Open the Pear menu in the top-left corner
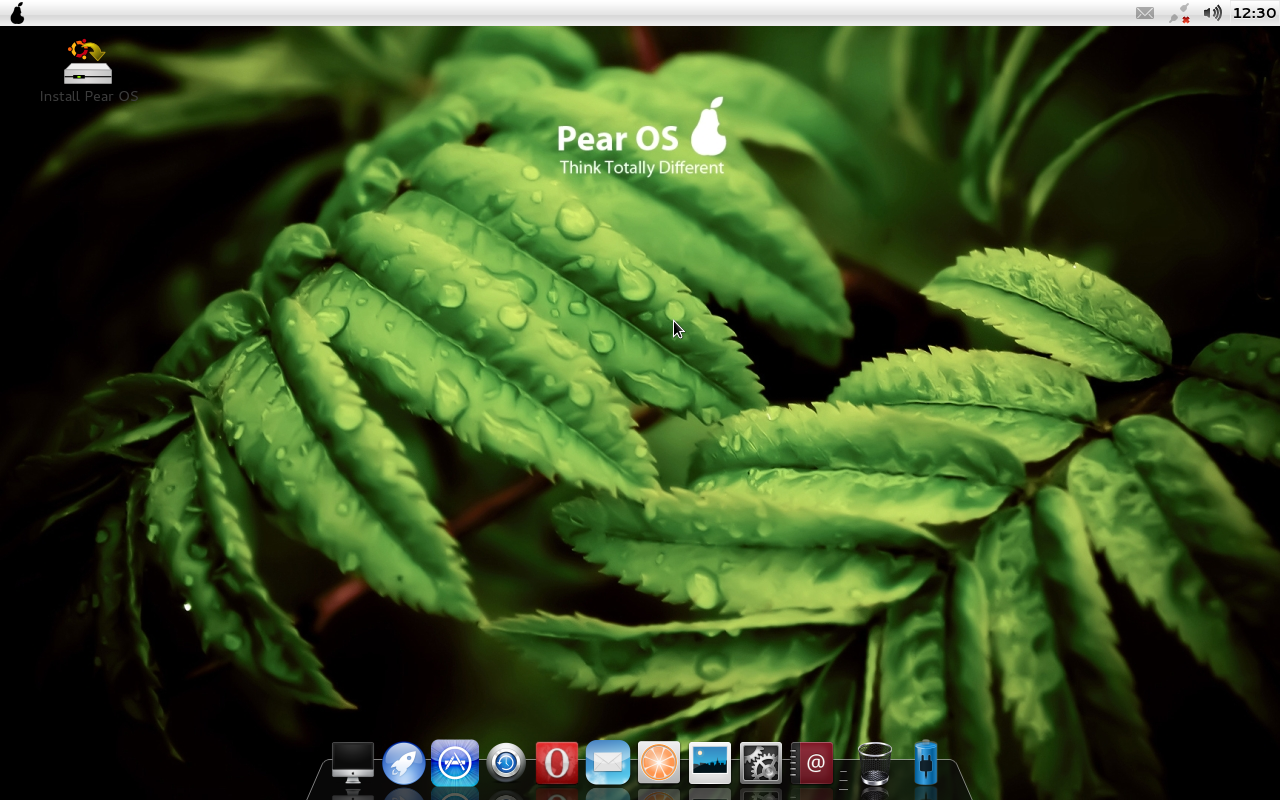This screenshot has height=800, width=1280. click(x=16, y=12)
